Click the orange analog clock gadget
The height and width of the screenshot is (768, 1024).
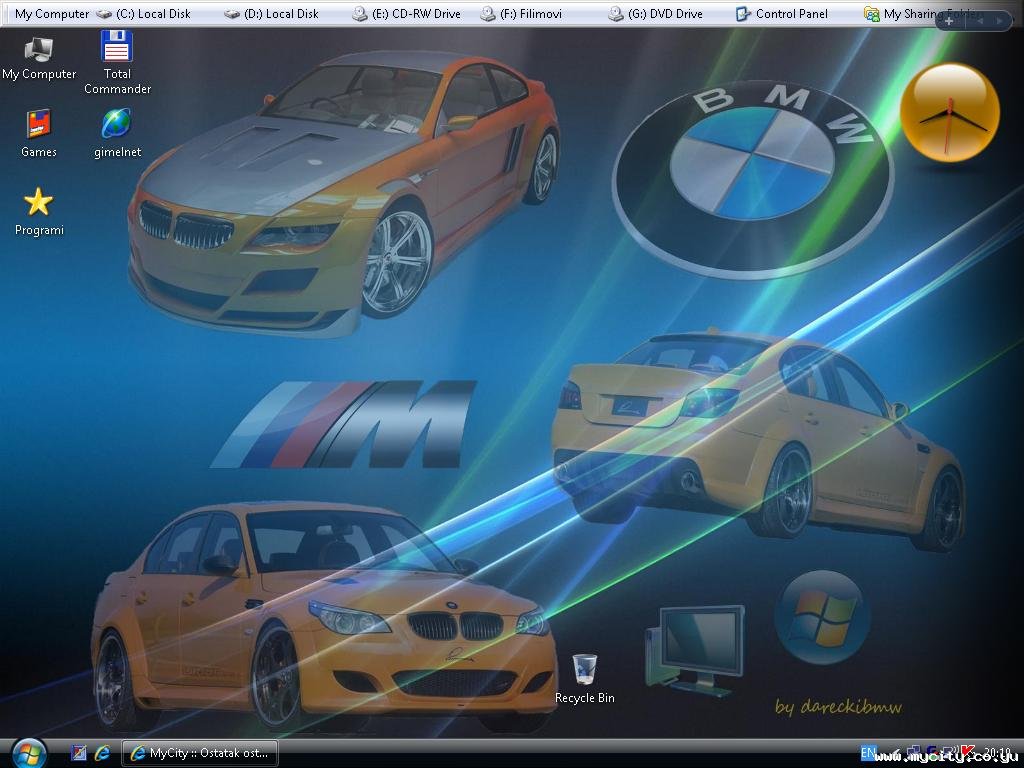[949, 112]
